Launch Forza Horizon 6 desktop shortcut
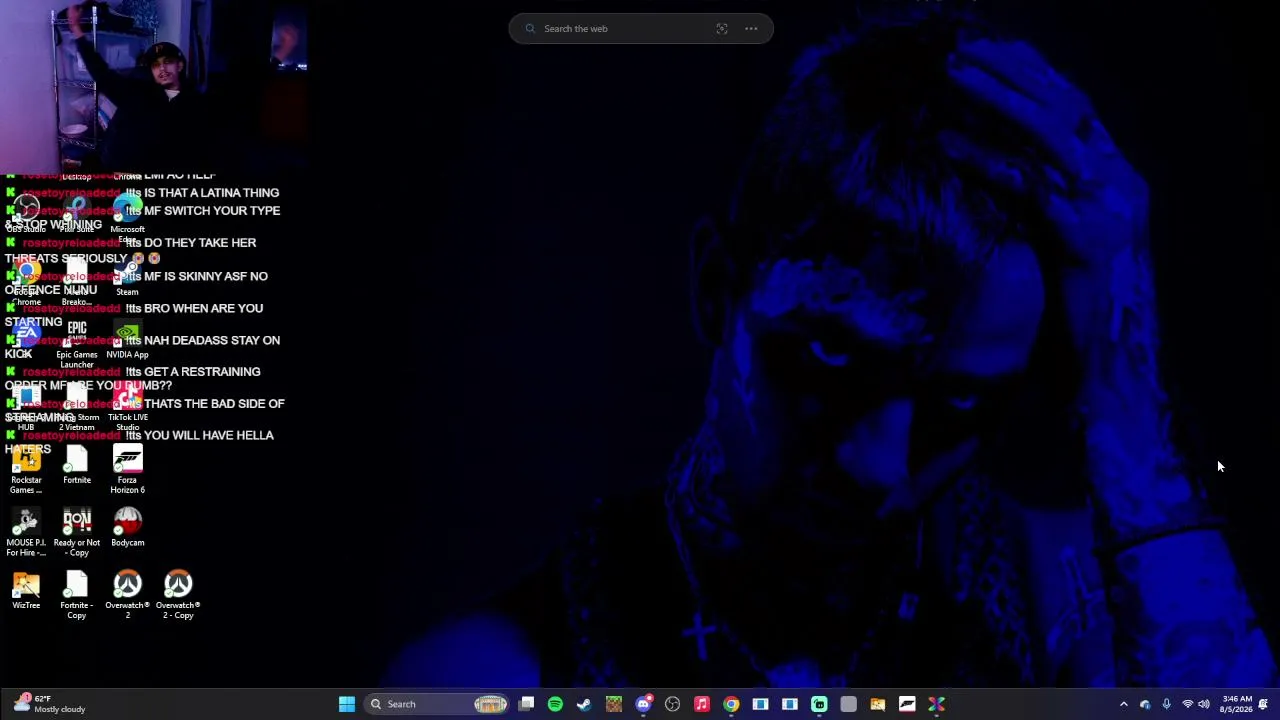1280x720 pixels. click(127, 471)
